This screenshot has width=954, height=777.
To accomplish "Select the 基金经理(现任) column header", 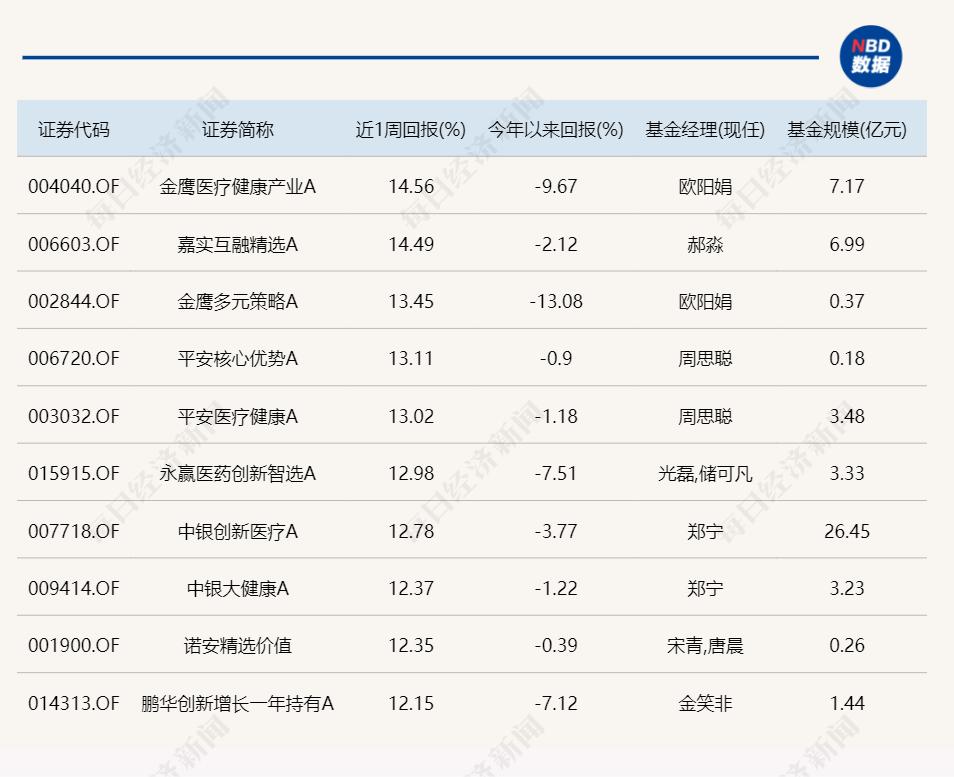I will pos(705,130).
